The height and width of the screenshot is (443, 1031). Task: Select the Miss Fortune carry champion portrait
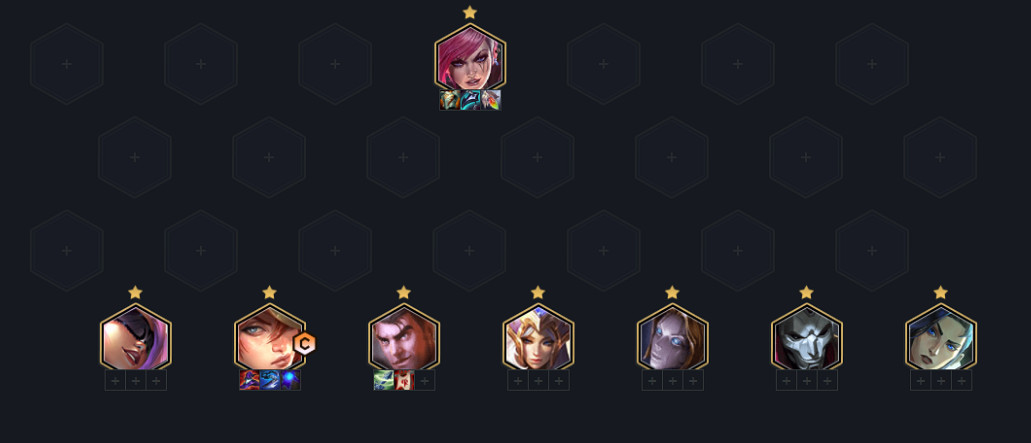(x=270, y=338)
